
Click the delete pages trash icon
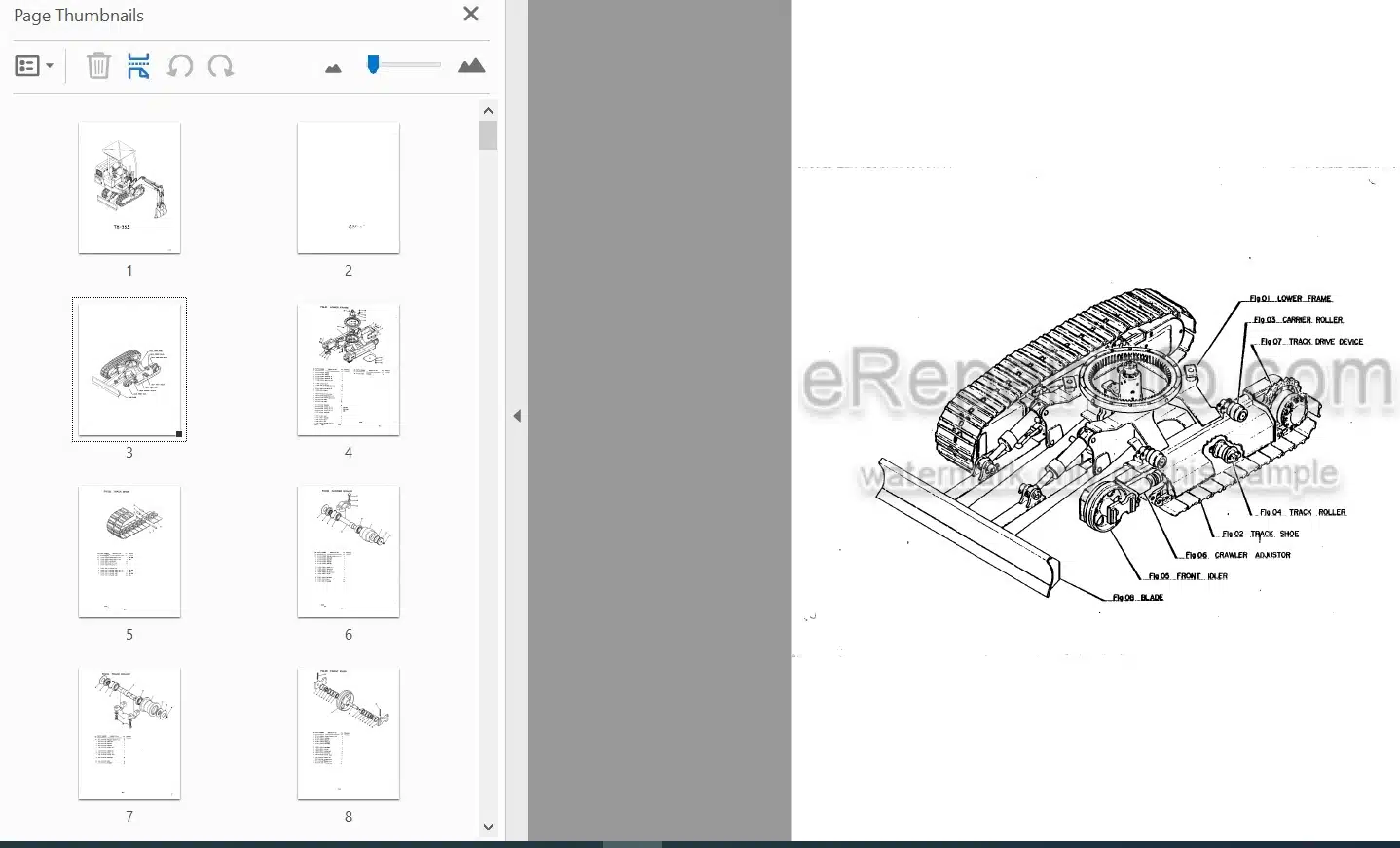98,66
